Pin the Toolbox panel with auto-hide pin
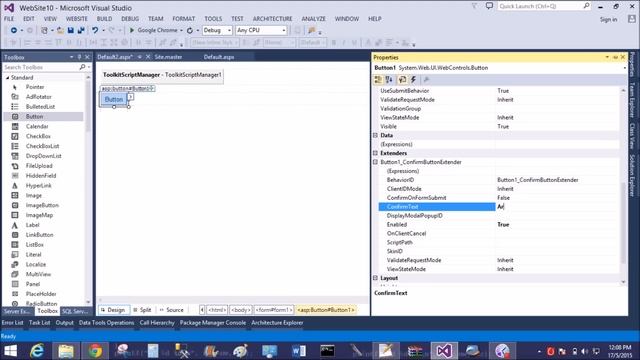The height and width of the screenshot is (360, 640). (x=80, y=57)
